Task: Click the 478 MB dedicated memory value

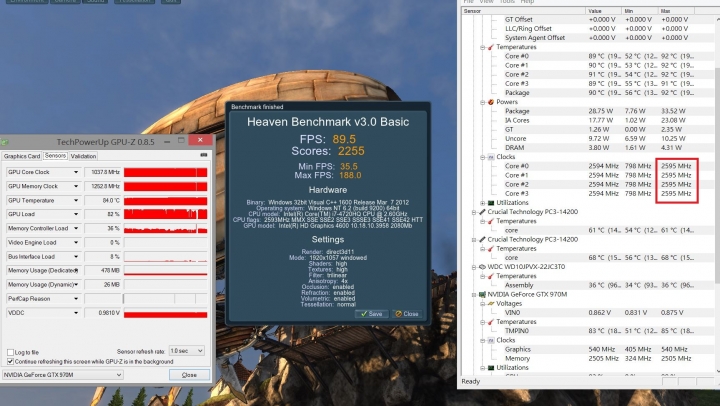Action: pos(110,271)
